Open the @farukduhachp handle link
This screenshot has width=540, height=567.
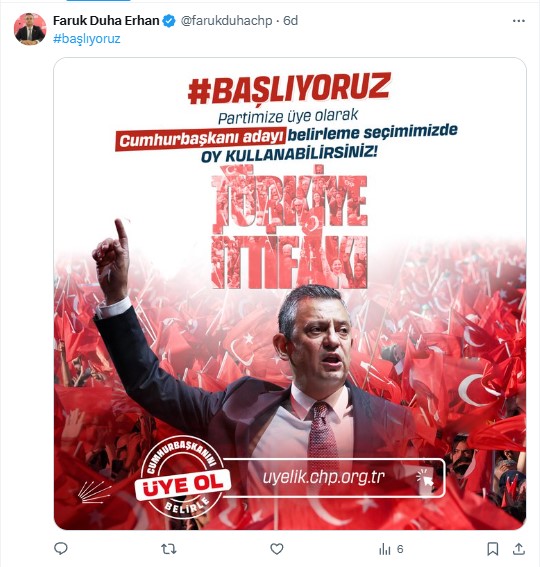coord(226,21)
